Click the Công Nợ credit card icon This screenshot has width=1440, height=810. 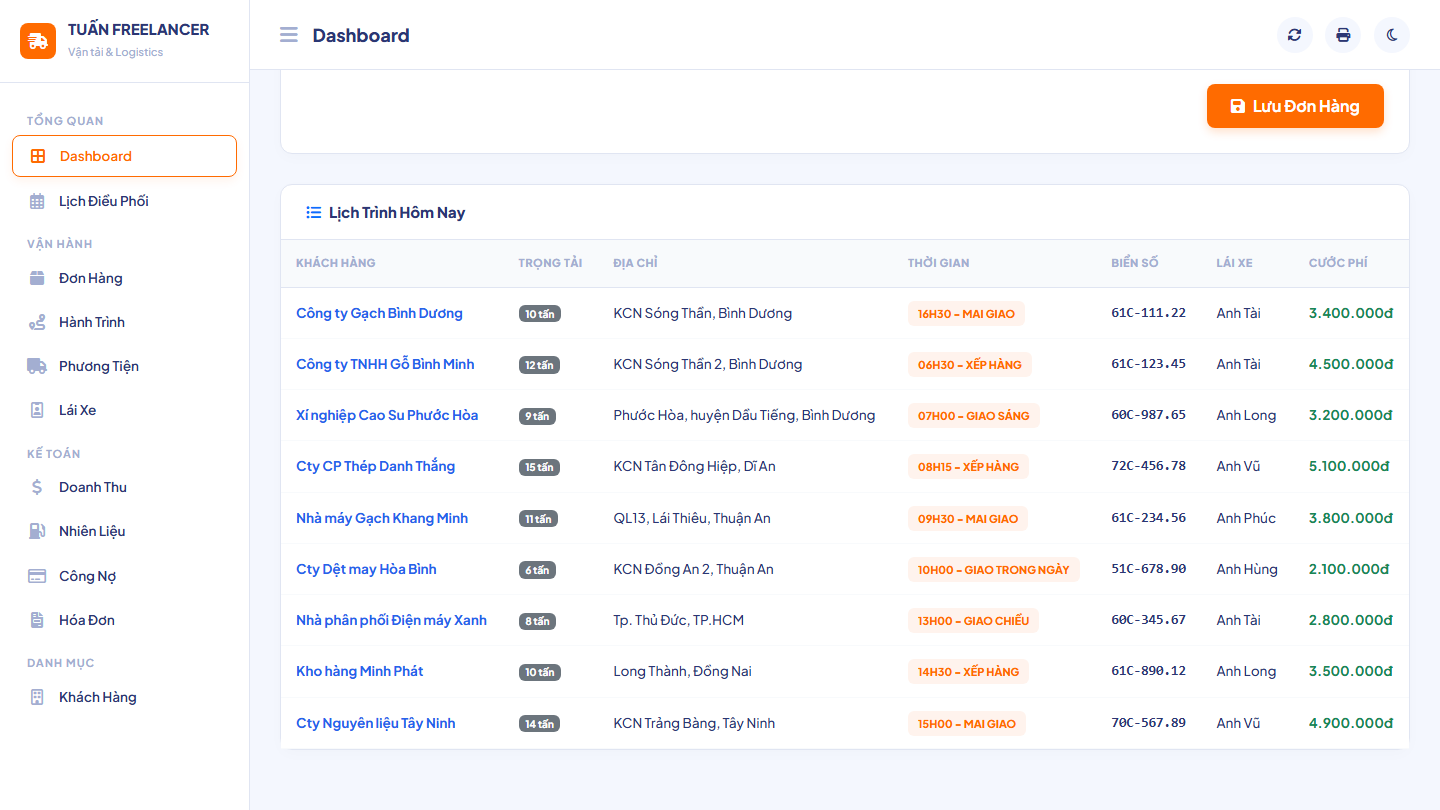click(37, 576)
